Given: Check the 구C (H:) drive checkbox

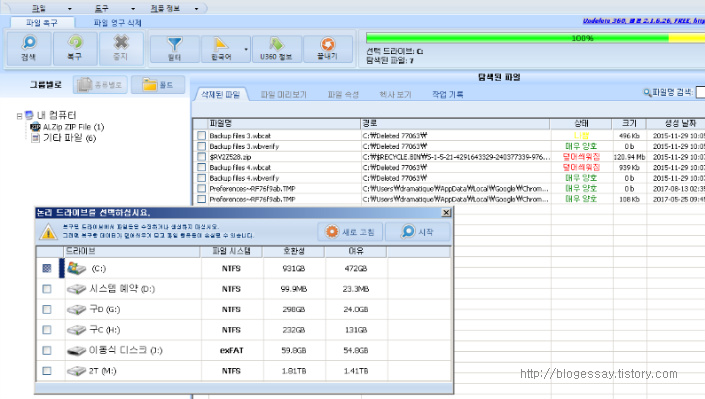Looking at the screenshot, I should point(47,330).
